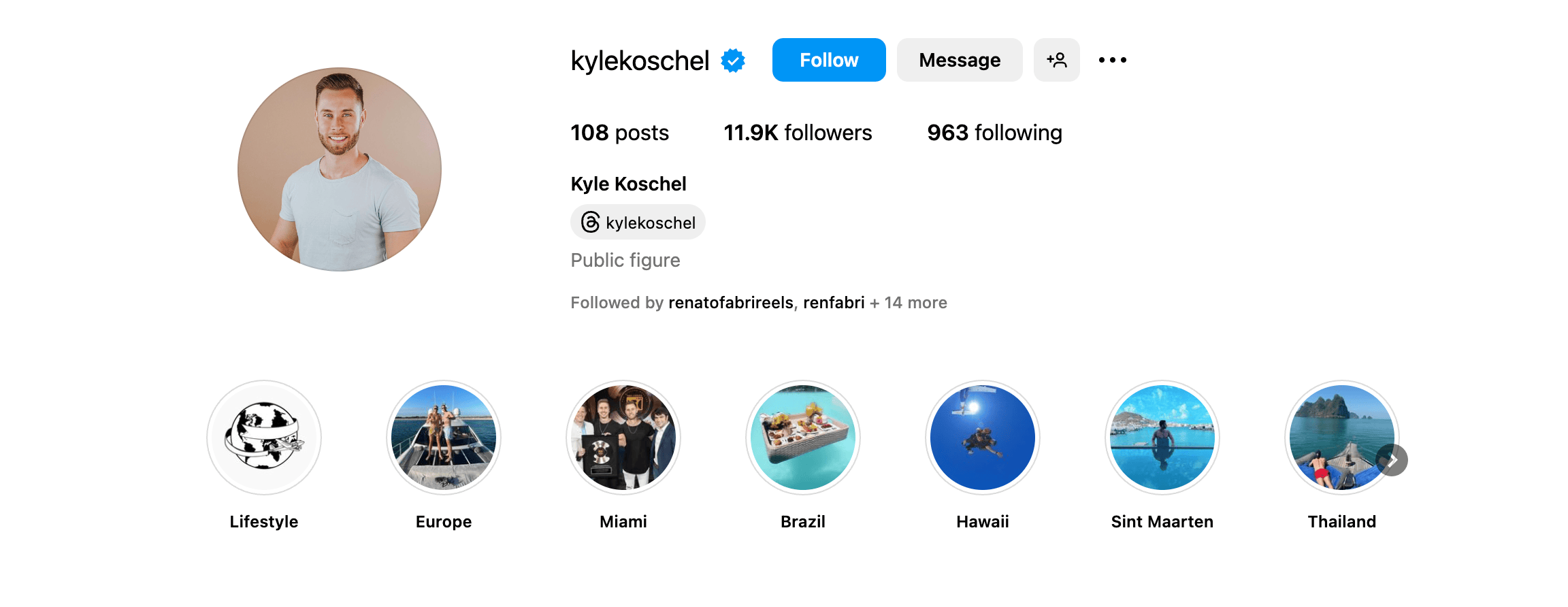1568x607 pixels.
Task: Open the Lifestyle globe highlight
Action: click(264, 438)
